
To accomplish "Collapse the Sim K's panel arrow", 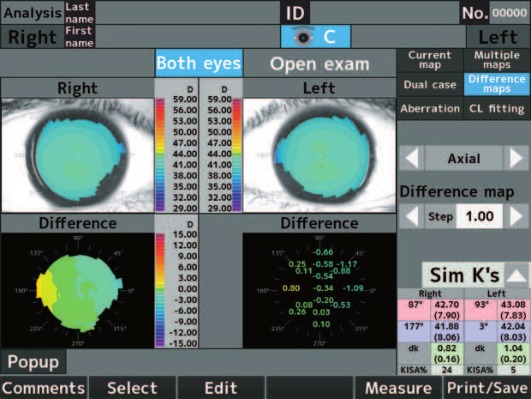I will [517, 275].
